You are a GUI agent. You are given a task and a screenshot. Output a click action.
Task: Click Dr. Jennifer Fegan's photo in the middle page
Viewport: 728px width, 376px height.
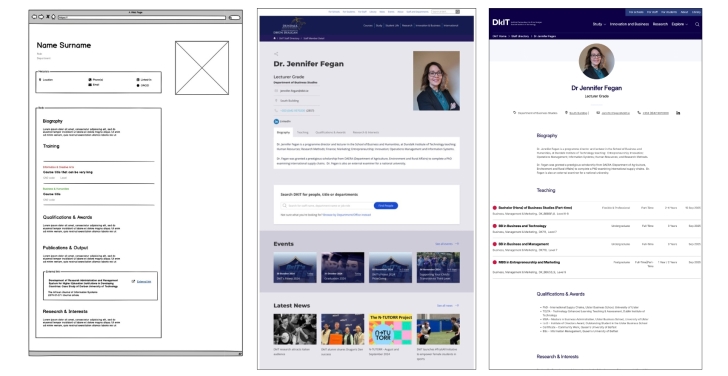point(436,81)
